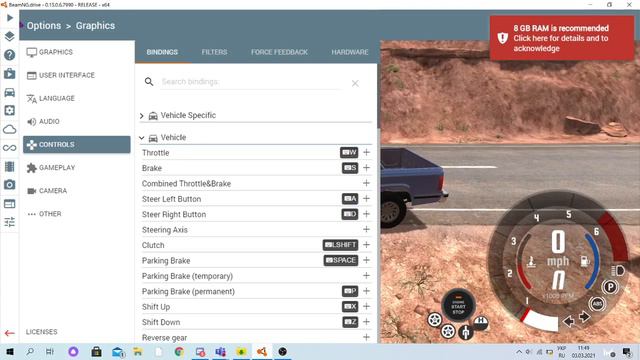Click the headlight indicator on the gauge
This screenshot has height=360, width=640.
pos(618,271)
